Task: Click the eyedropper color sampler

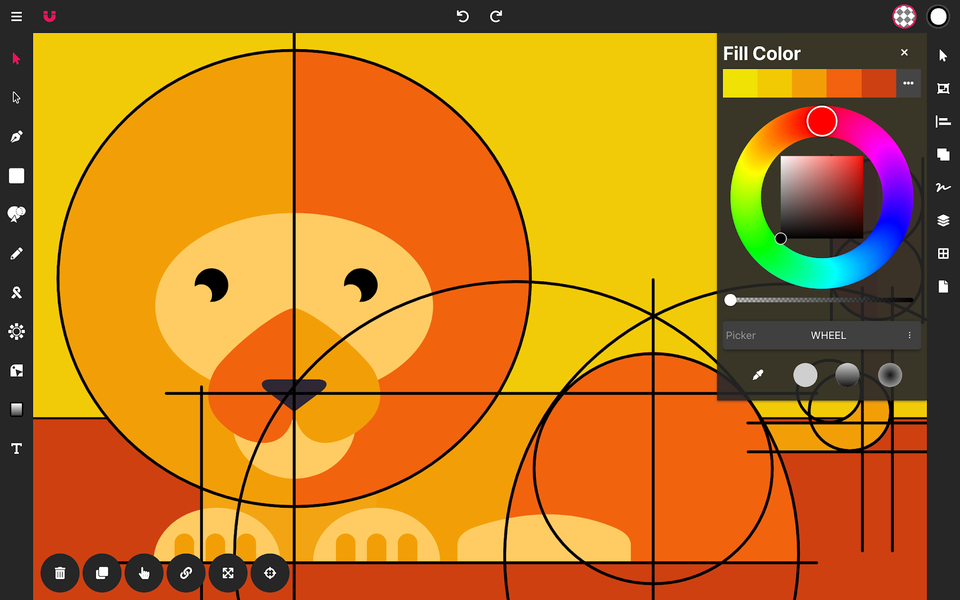Action: pos(758,375)
